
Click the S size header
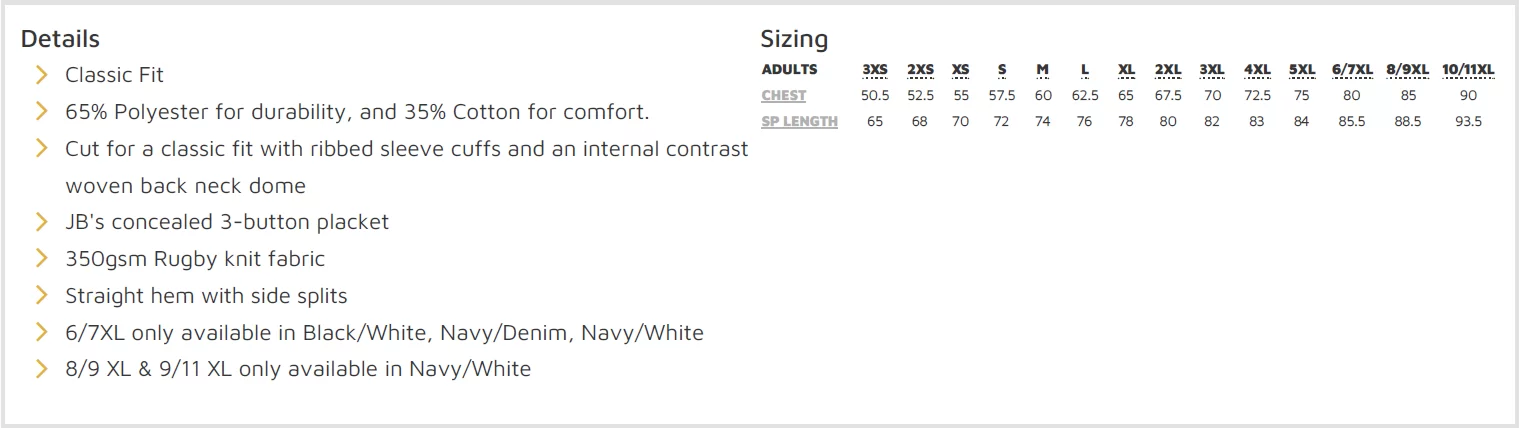click(1002, 70)
